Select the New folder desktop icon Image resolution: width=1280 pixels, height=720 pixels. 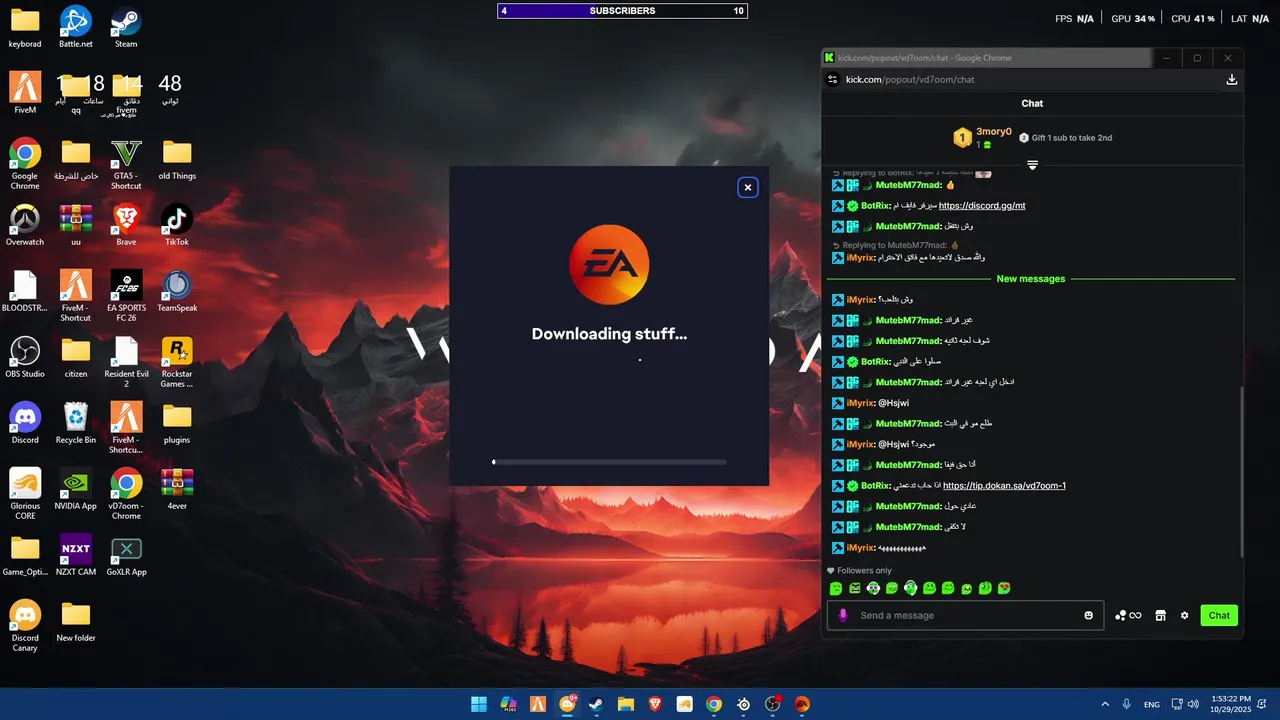75,621
